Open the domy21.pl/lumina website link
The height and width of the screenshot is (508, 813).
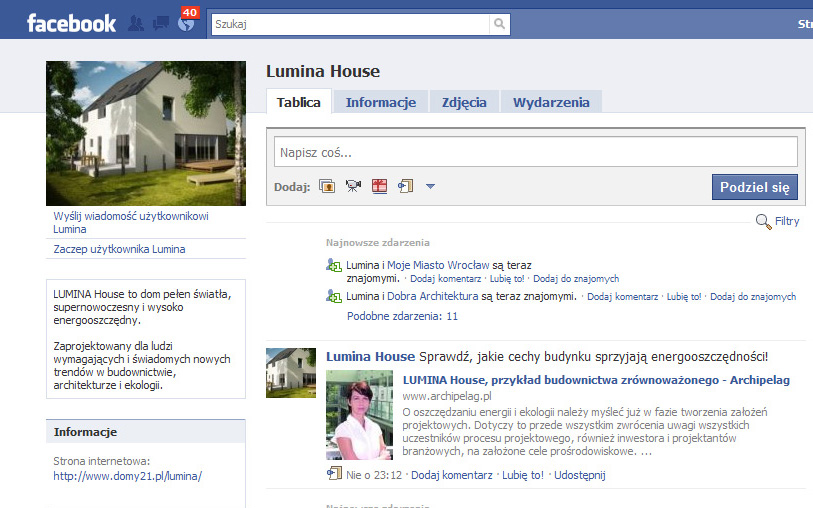pos(128,476)
